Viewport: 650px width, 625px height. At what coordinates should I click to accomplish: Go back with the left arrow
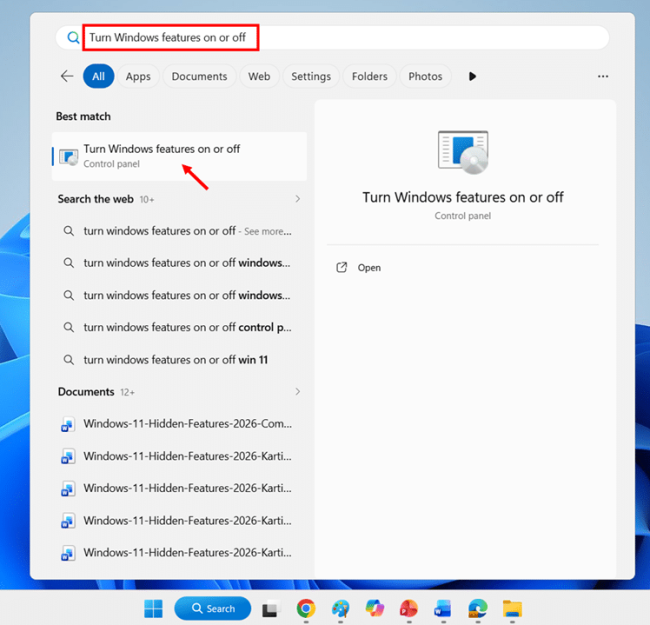point(67,76)
